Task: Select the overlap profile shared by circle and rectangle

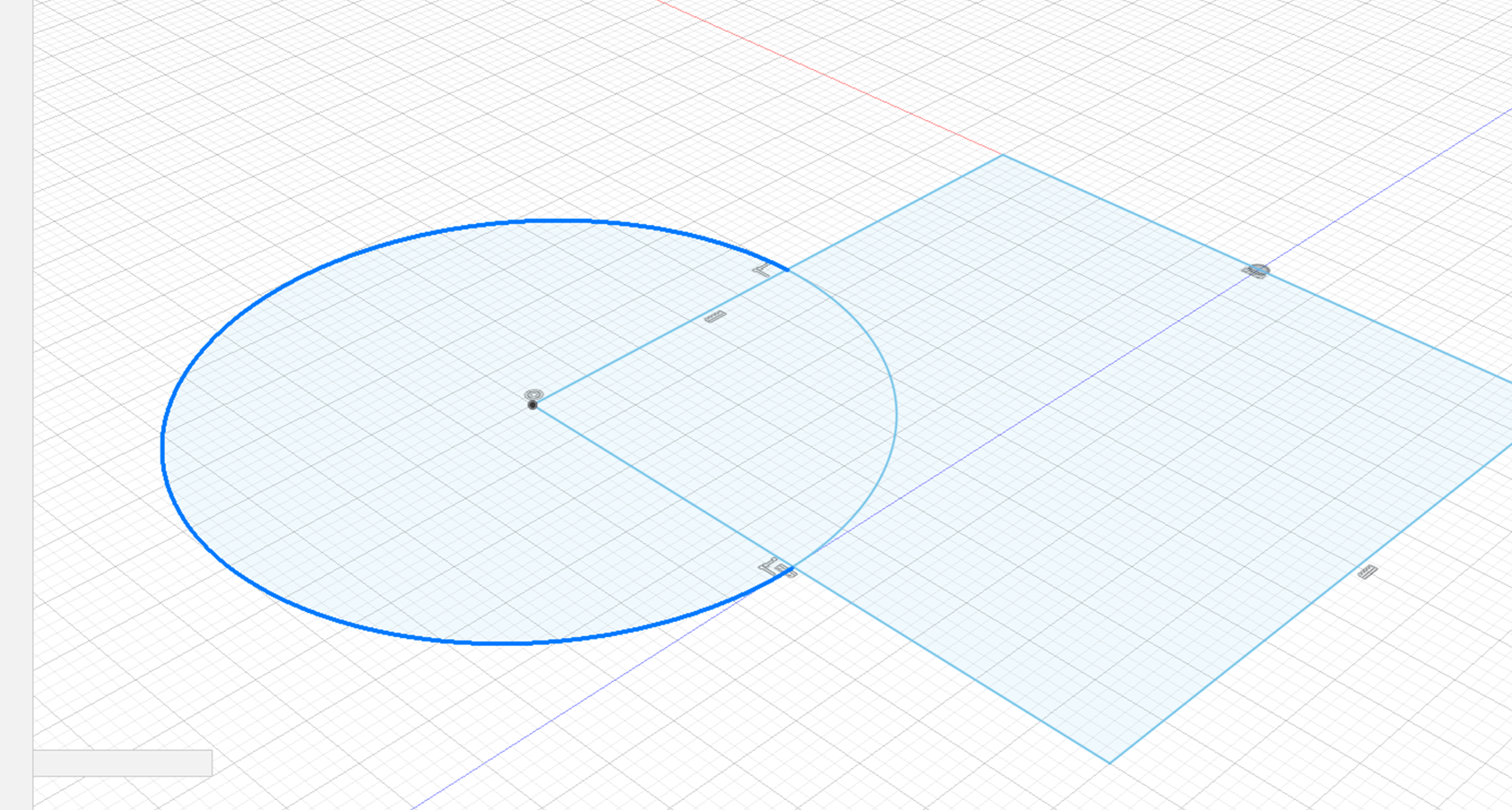Action: pyautogui.click(x=744, y=412)
